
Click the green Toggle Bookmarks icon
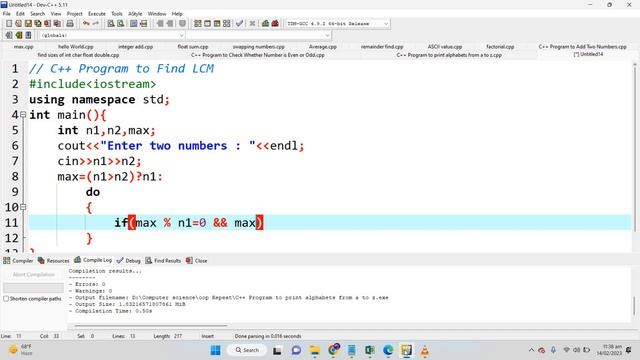(19, 35)
